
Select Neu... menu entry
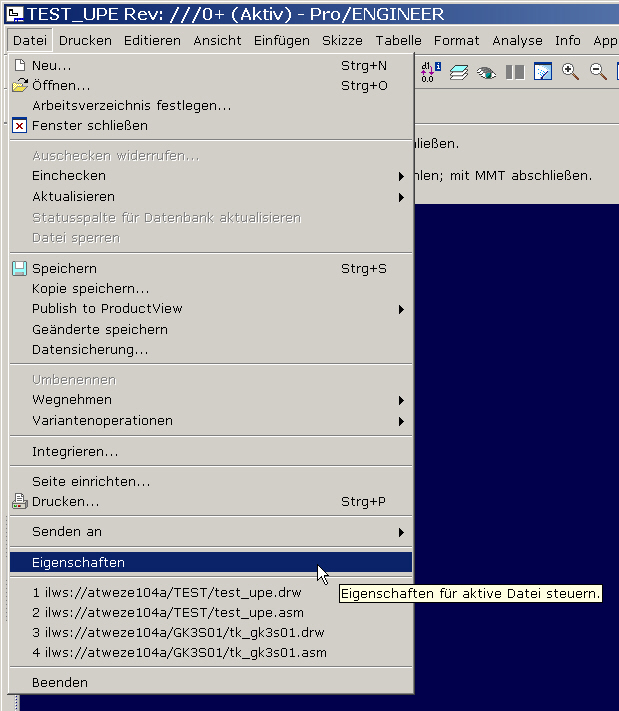coord(211,65)
